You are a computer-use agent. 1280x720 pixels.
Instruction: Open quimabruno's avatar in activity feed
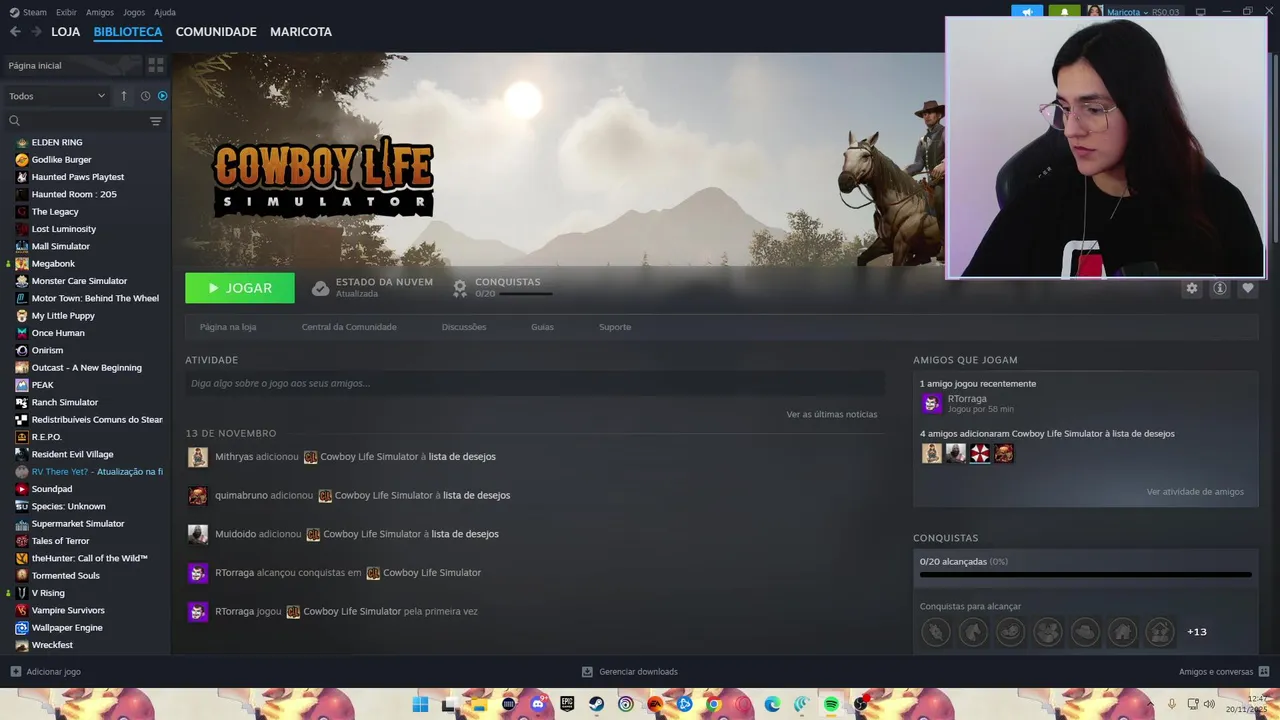198,496
